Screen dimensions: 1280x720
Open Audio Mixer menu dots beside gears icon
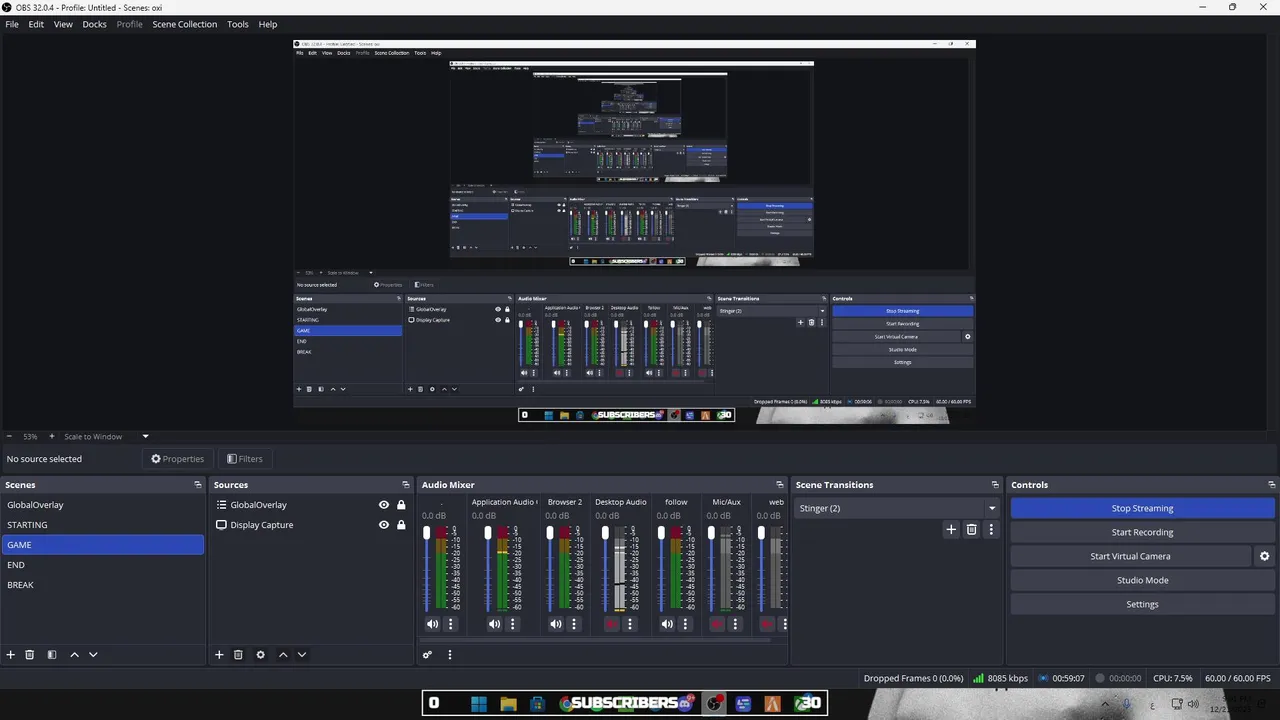[x=449, y=655]
